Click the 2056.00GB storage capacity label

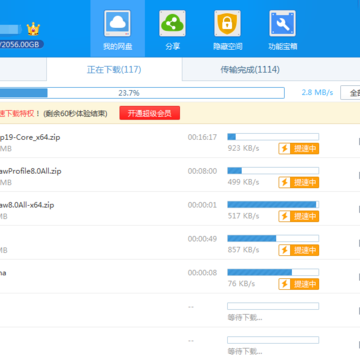(21, 44)
